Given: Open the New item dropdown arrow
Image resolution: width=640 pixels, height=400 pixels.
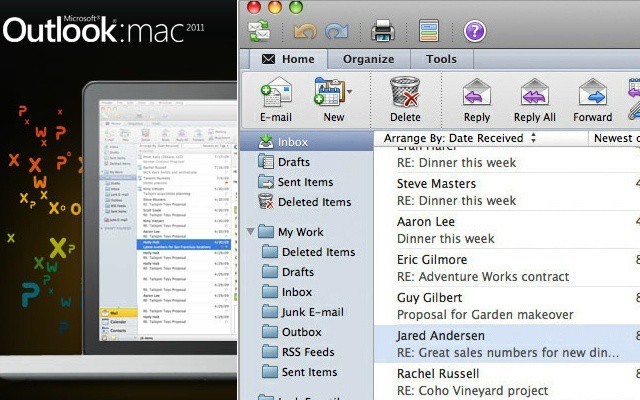Looking at the screenshot, I should (350, 93).
